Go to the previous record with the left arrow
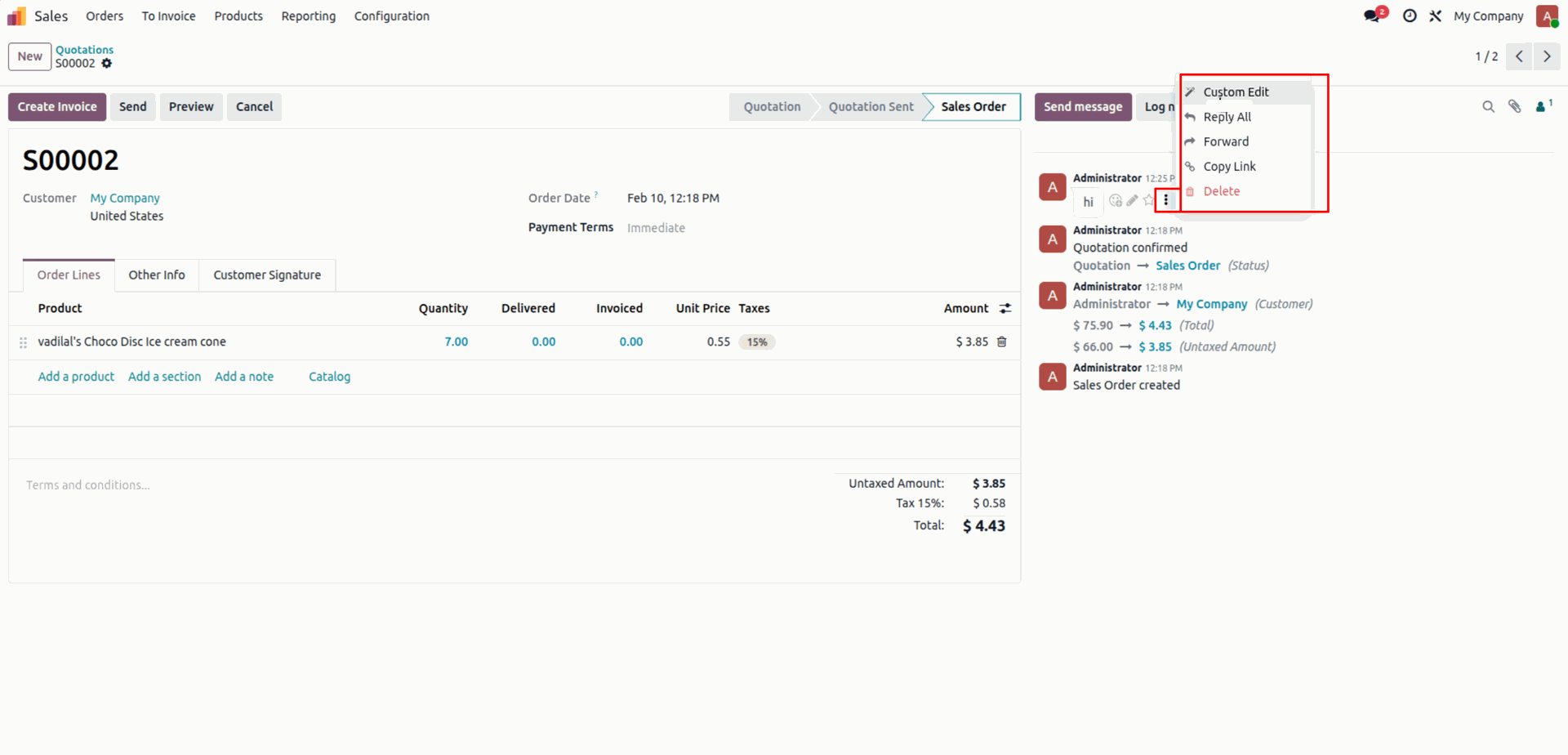 [1519, 56]
